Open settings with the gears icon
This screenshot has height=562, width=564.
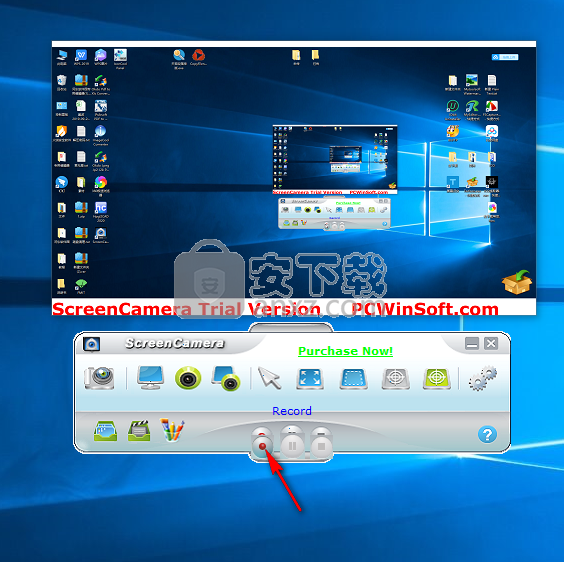click(x=483, y=378)
